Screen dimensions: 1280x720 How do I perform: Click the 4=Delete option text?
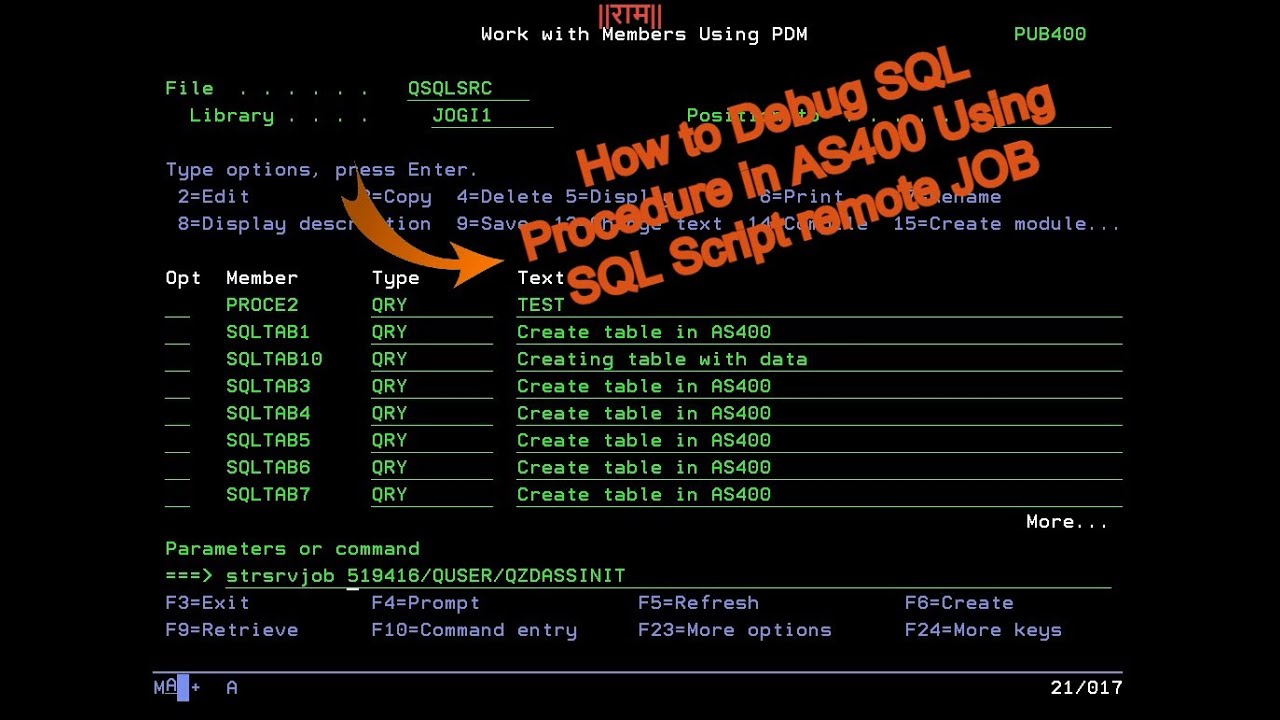(x=504, y=197)
